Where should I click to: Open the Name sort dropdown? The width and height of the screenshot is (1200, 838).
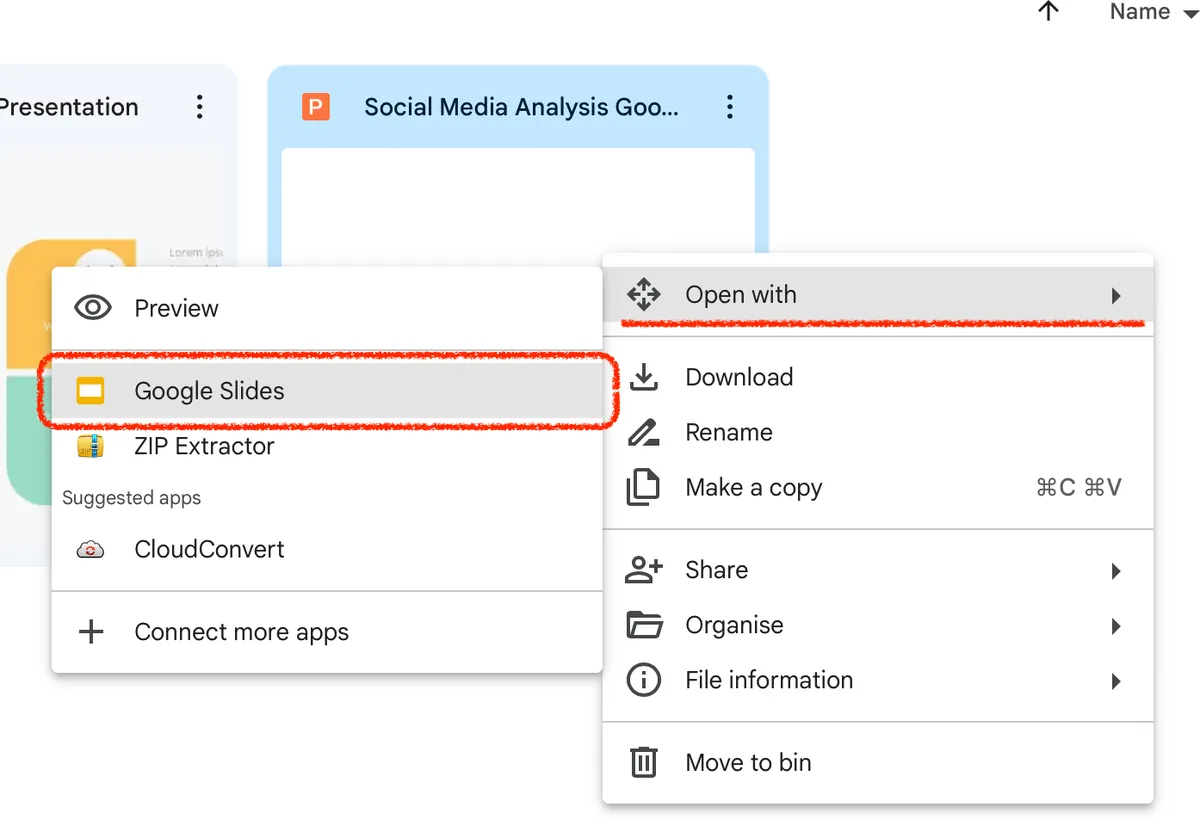tap(1153, 12)
